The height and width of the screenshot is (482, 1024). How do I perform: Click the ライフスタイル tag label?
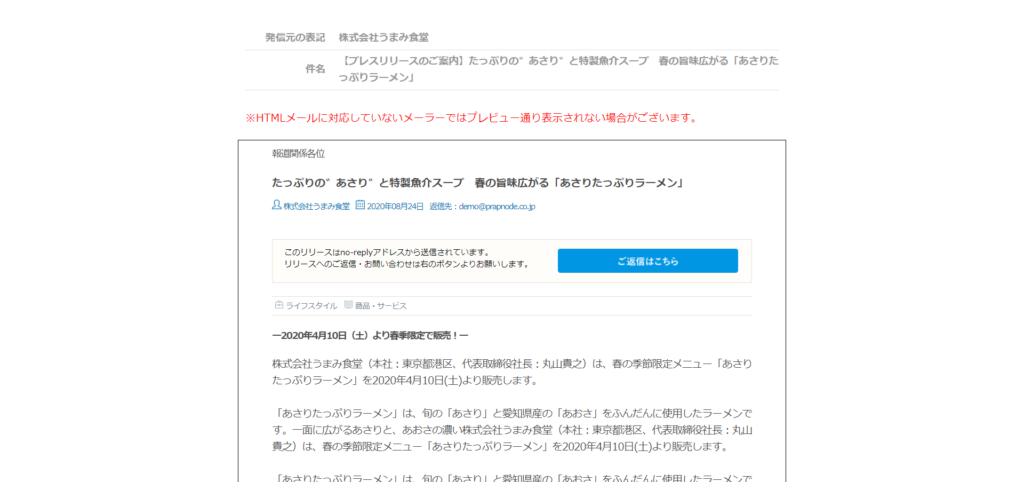311,305
